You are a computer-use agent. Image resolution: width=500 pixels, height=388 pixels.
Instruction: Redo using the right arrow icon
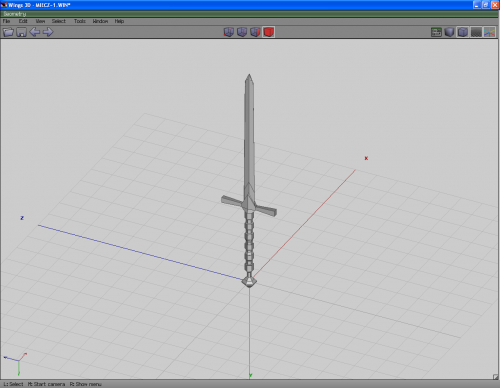(x=48, y=32)
